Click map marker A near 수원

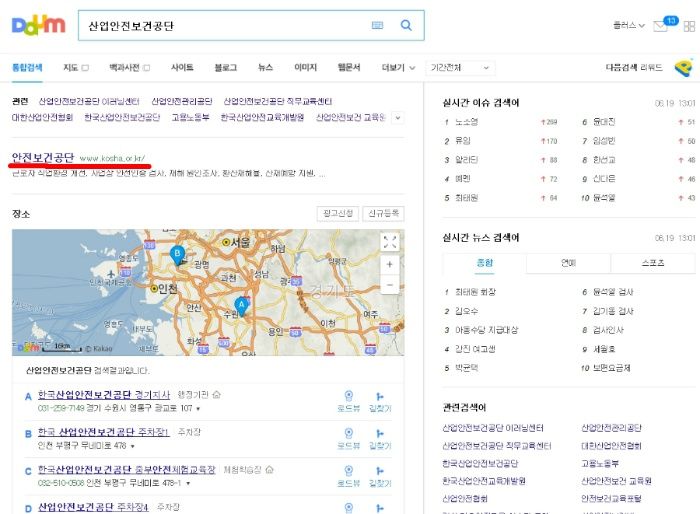[x=242, y=307]
